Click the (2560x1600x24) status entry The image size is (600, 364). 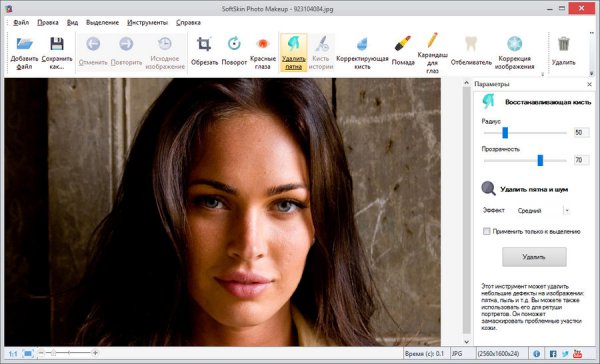[x=499, y=354]
